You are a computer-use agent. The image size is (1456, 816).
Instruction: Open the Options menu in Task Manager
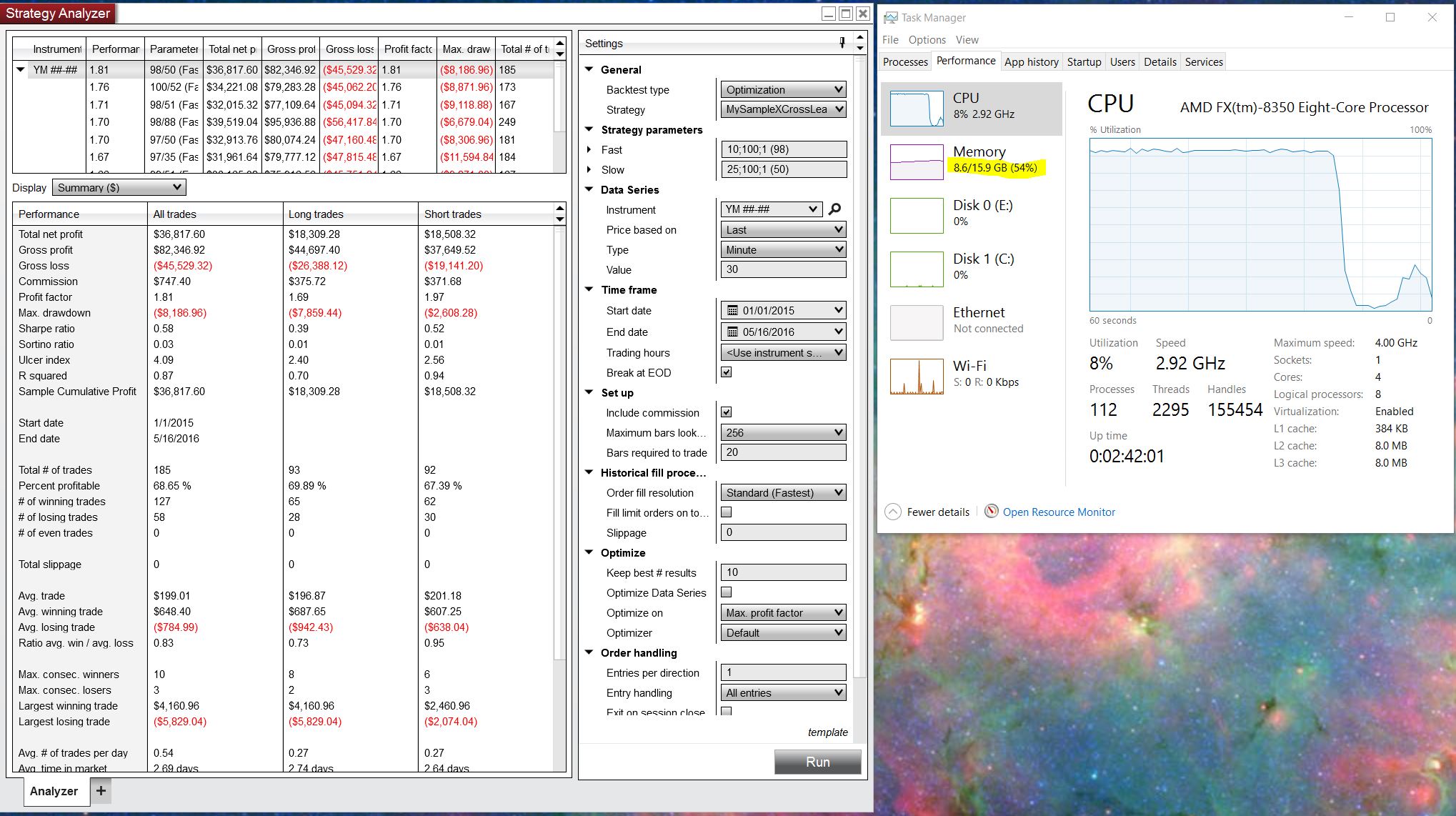pos(927,40)
